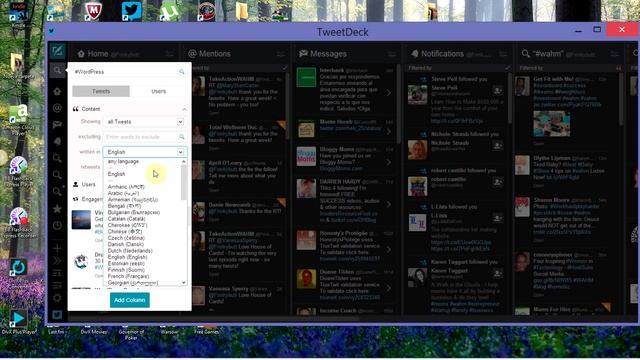
Task: Click the sidebar plus add column icon
Action: (57, 248)
